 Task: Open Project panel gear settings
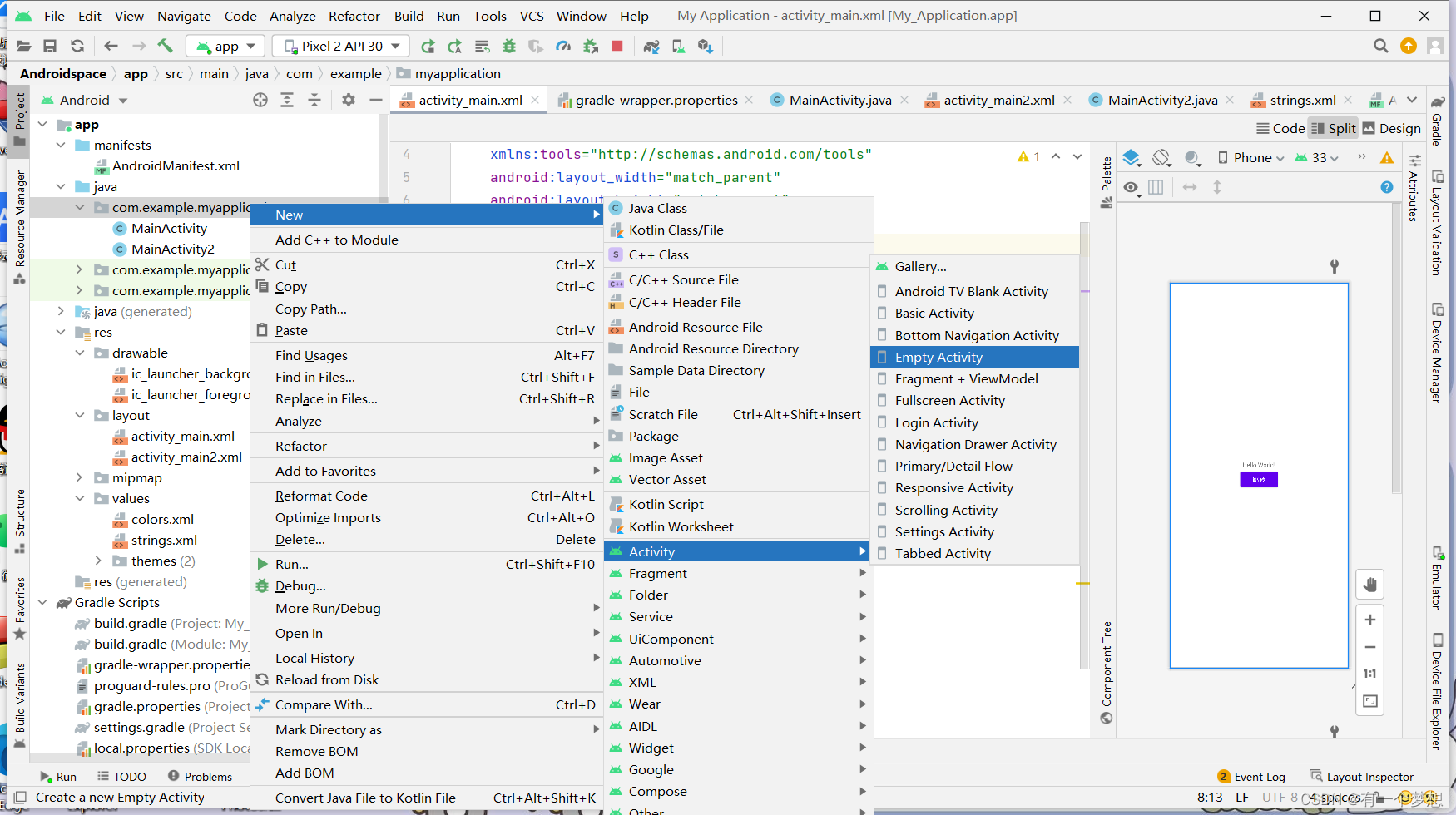tap(349, 100)
